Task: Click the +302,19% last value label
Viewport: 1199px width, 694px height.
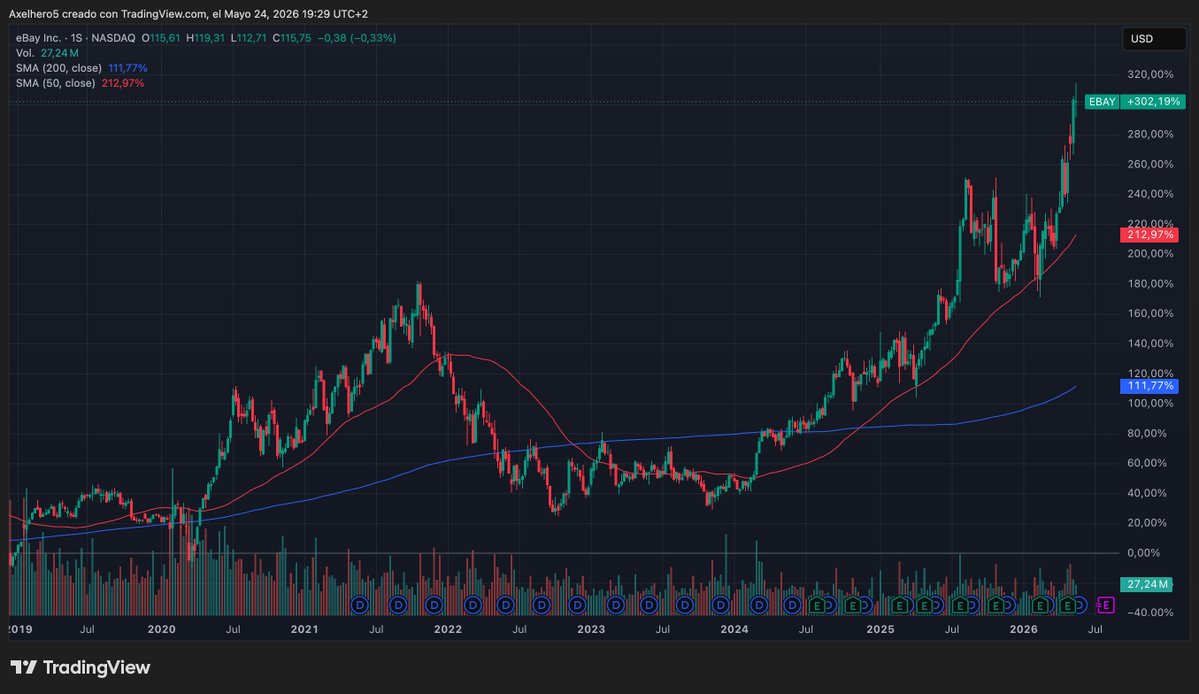Action: (1153, 102)
